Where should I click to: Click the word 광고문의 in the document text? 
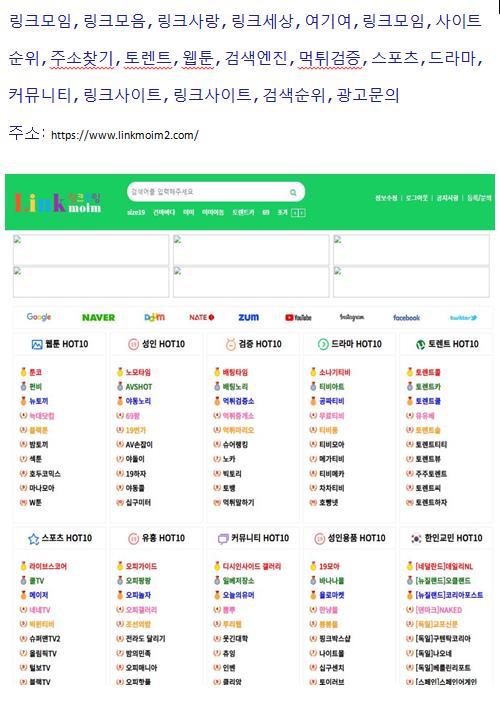368,95
